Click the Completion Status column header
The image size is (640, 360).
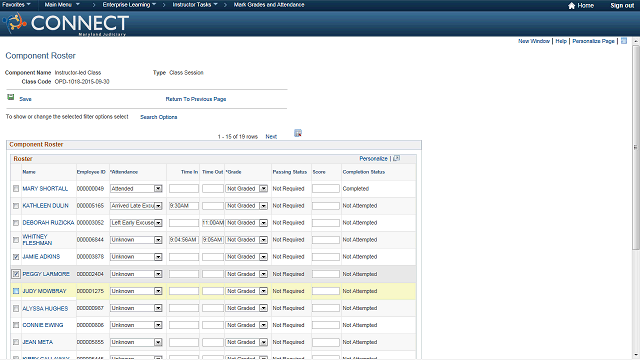(x=364, y=172)
